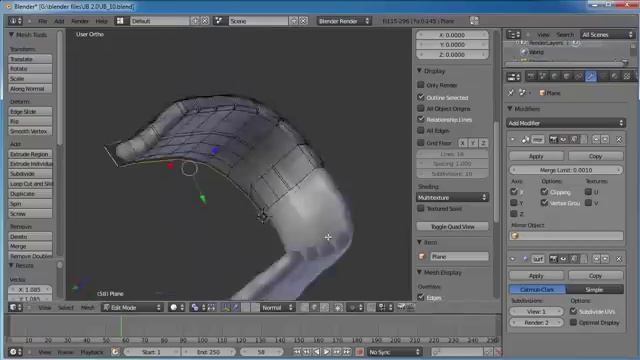
Task: Open the Render properties tab icon
Action: click(x=531, y=76)
